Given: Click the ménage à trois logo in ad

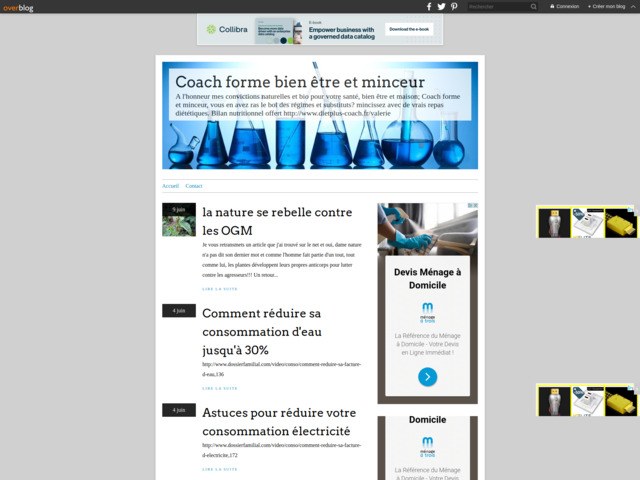Looking at the screenshot, I should 427,310.
